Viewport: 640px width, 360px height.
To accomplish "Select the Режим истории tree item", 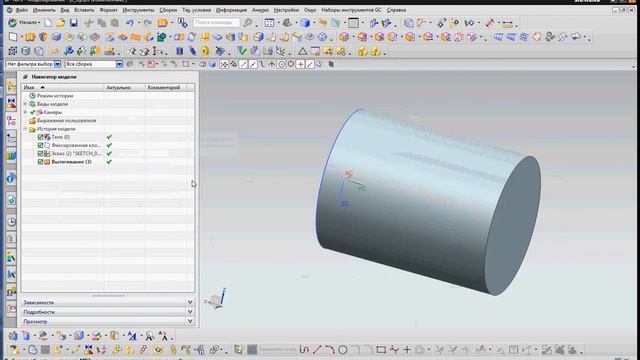I will point(55,96).
